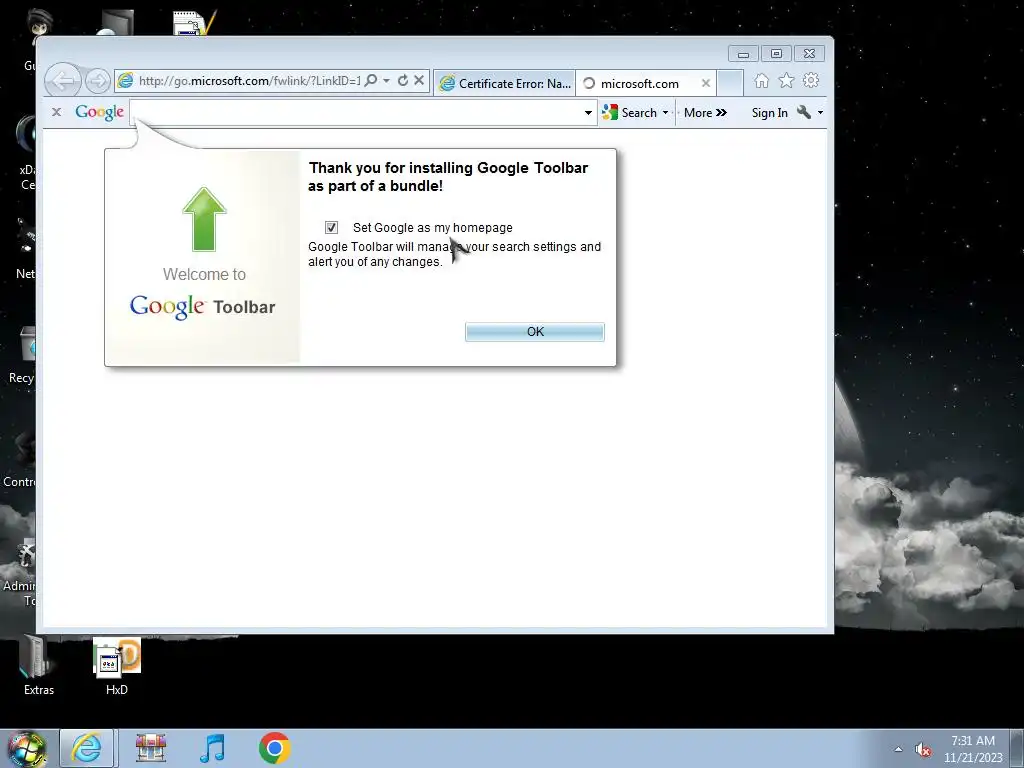Screen dimensions: 1024x768
Task: Expand the More toolbar options
Action: click(x=705, y=113)
